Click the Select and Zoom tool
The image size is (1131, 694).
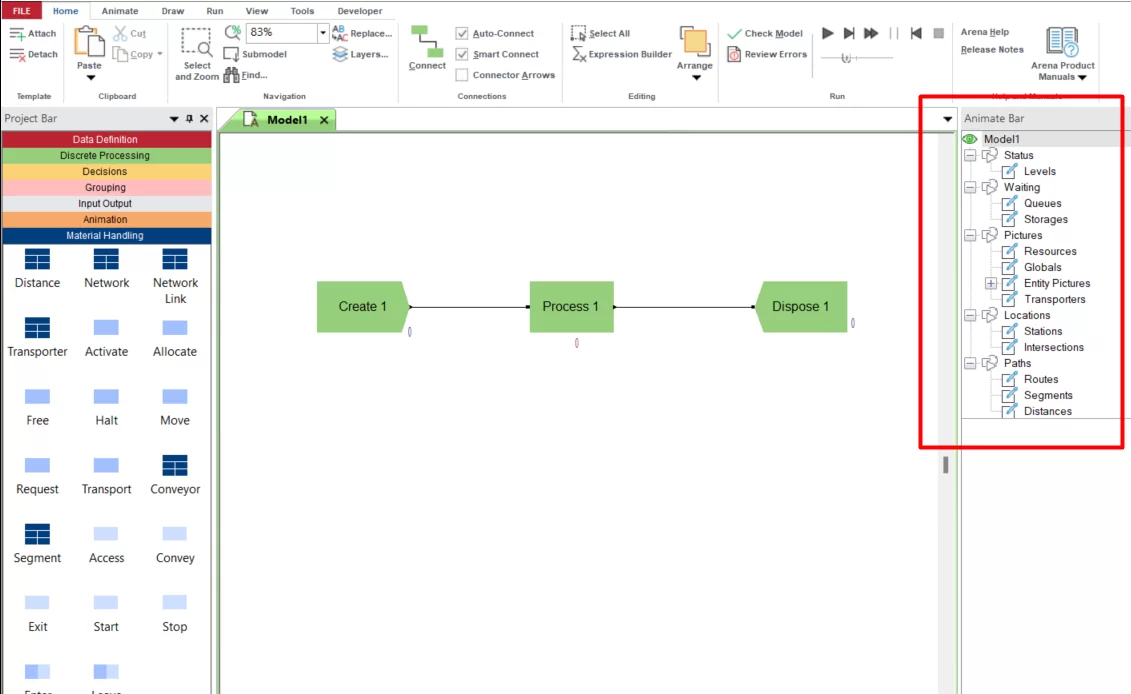coord(196,54)
